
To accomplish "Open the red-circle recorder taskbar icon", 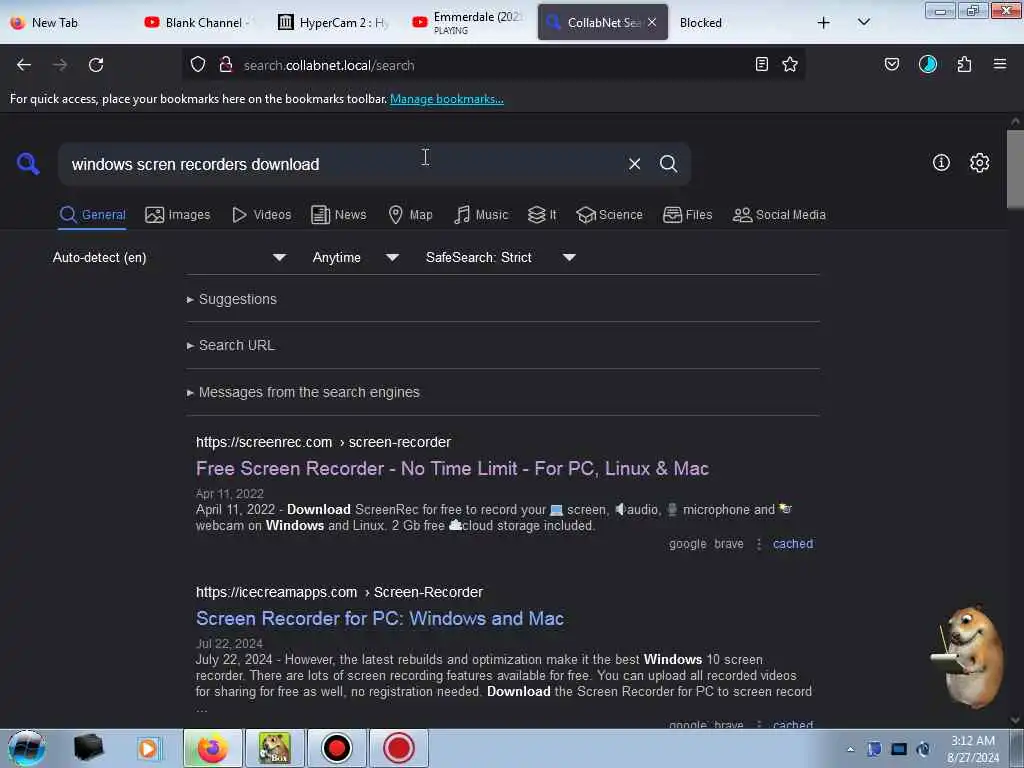I will pyautogui.click(x=398, y=748).
